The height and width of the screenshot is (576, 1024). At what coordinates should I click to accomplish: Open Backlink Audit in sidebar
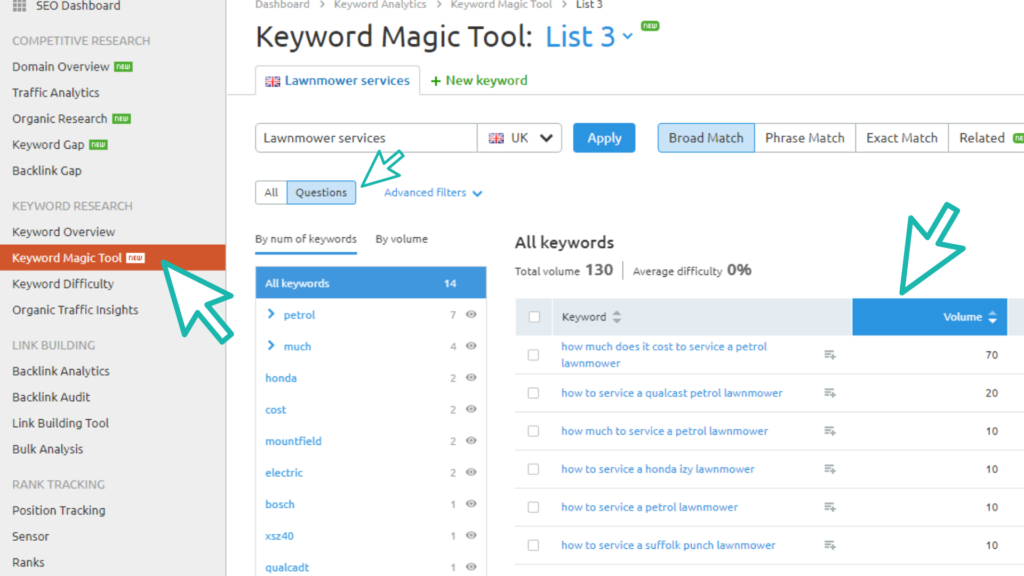click(51, 397)
